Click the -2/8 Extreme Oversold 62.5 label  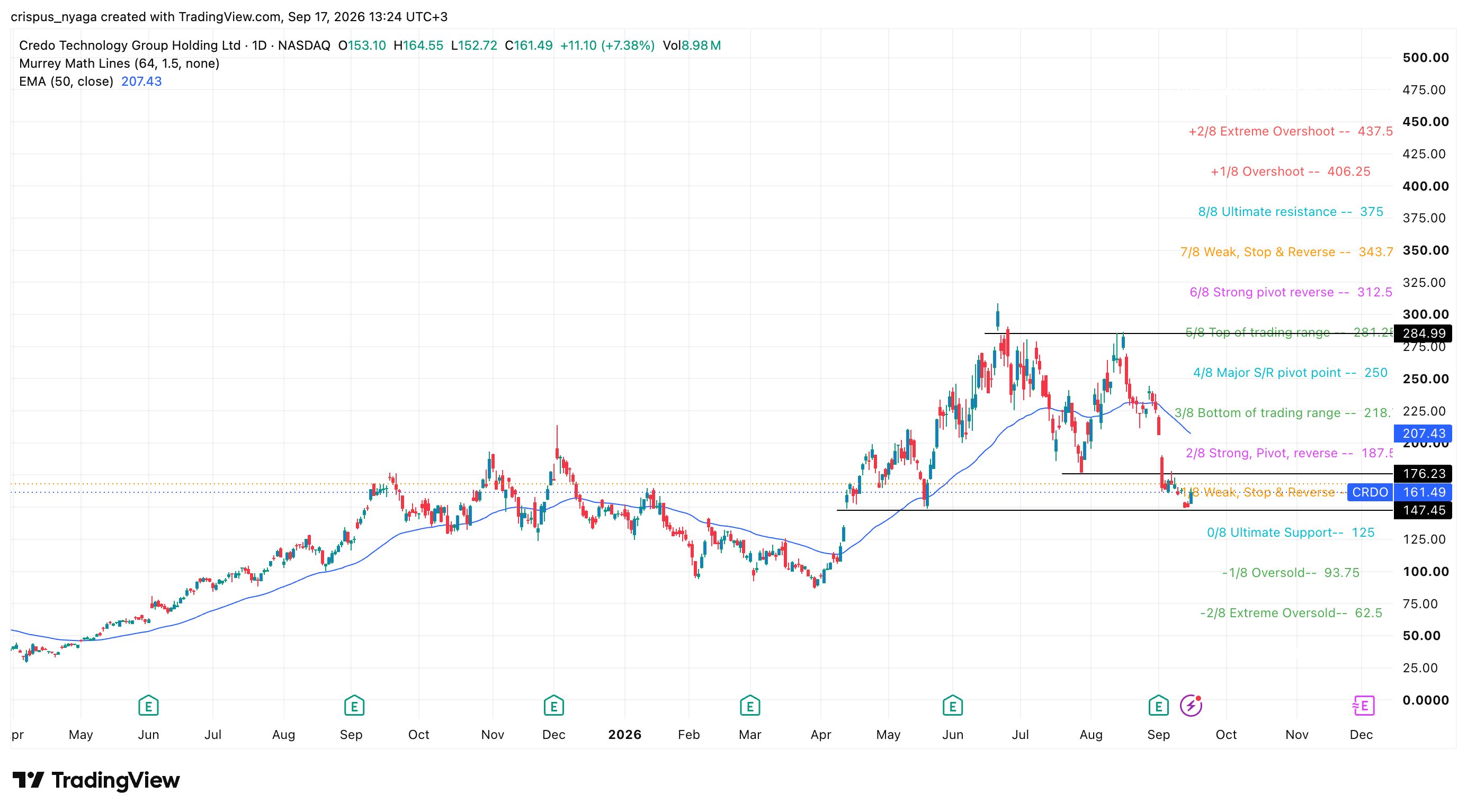click(1291, 613)
